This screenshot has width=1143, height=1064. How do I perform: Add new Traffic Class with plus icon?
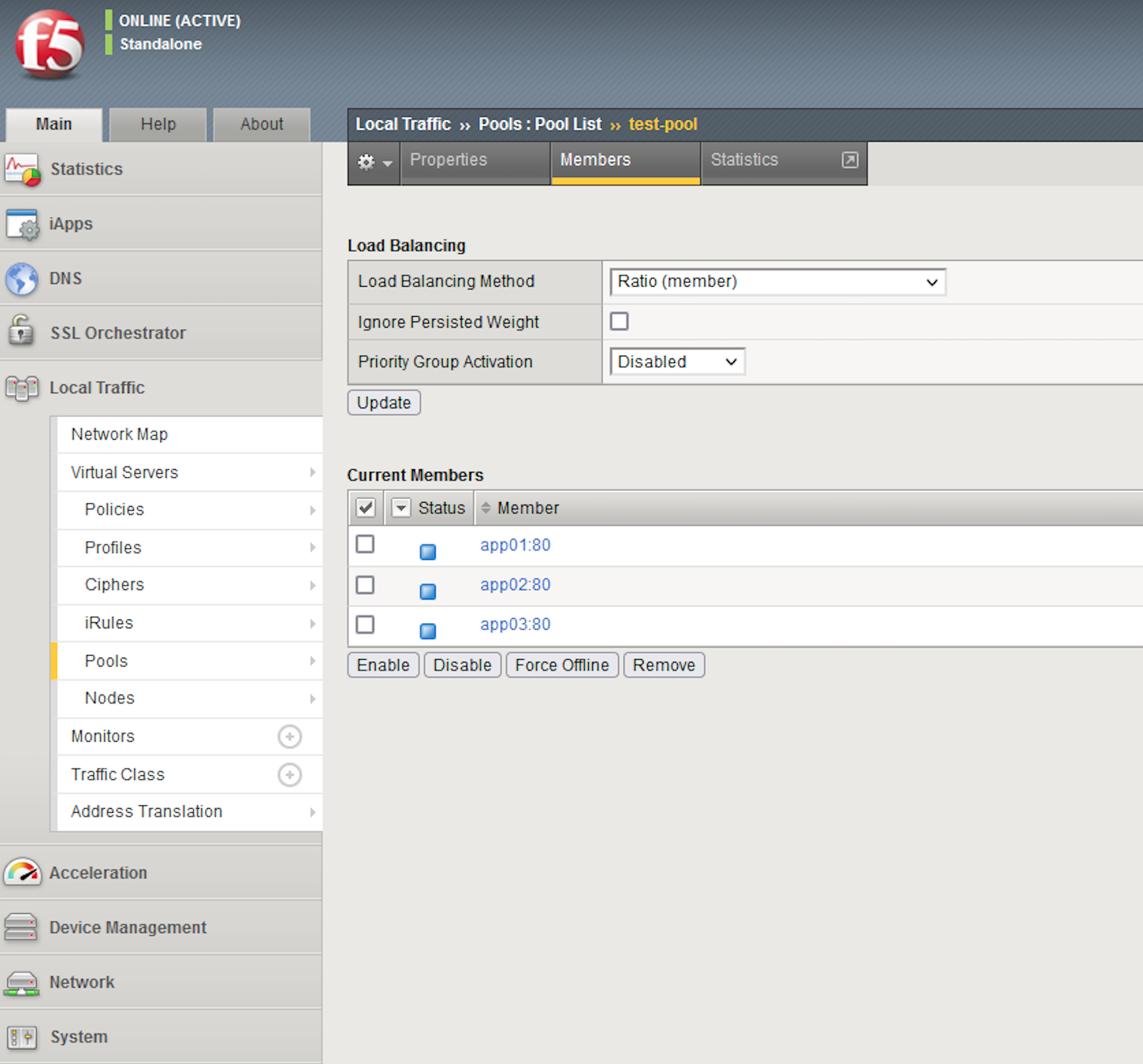coord(289,775)
